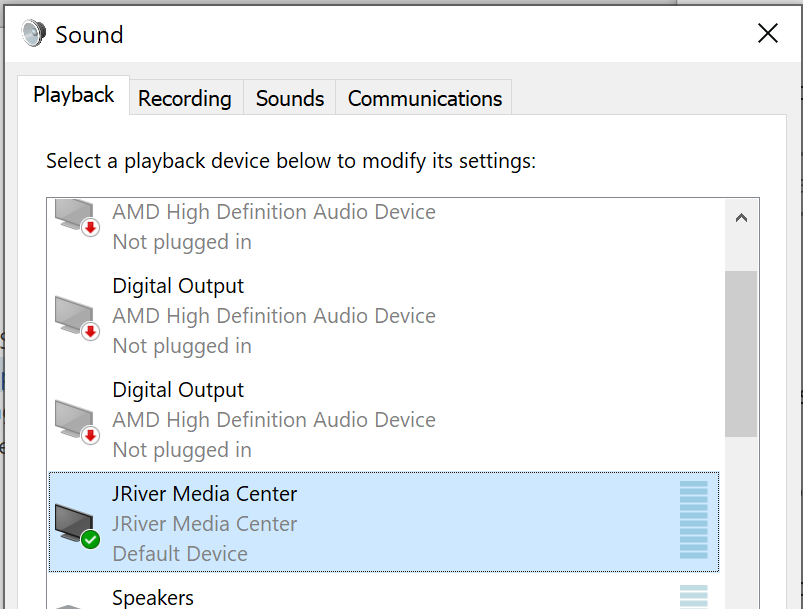Click the scroll up arrow of device list
Image resolution: width=803 pixels, height=609 pixels.
[741, 218]
